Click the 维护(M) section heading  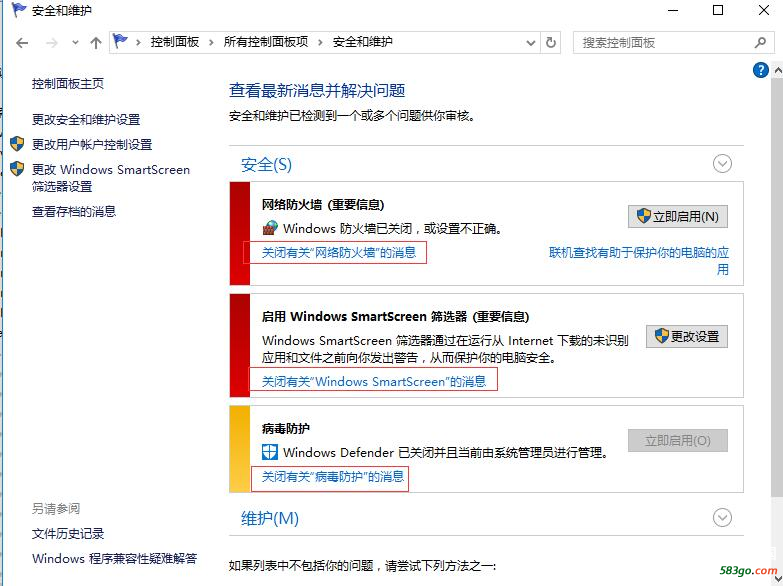point(270,519)
